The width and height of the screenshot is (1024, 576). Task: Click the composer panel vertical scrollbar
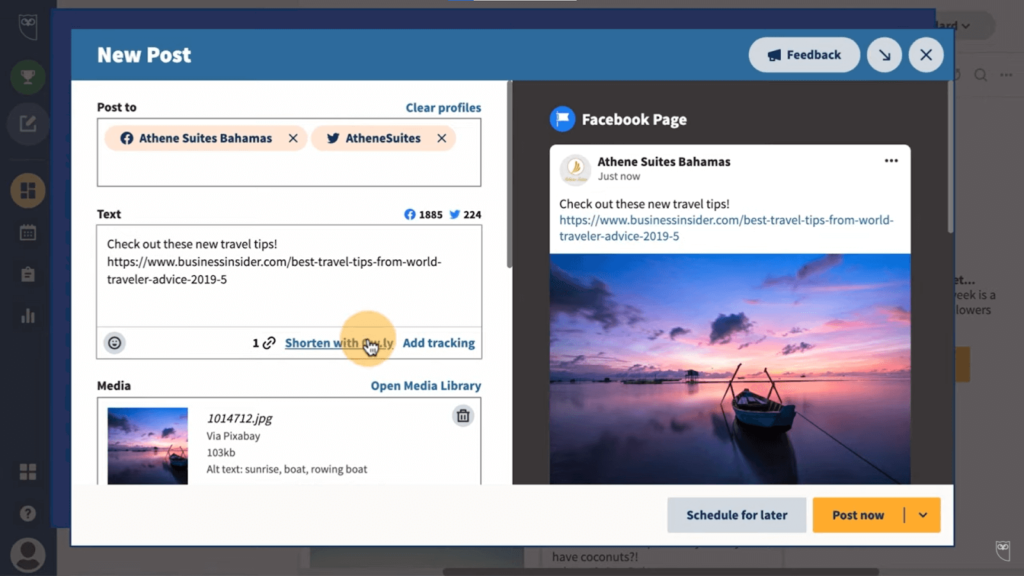click(509, 175)
